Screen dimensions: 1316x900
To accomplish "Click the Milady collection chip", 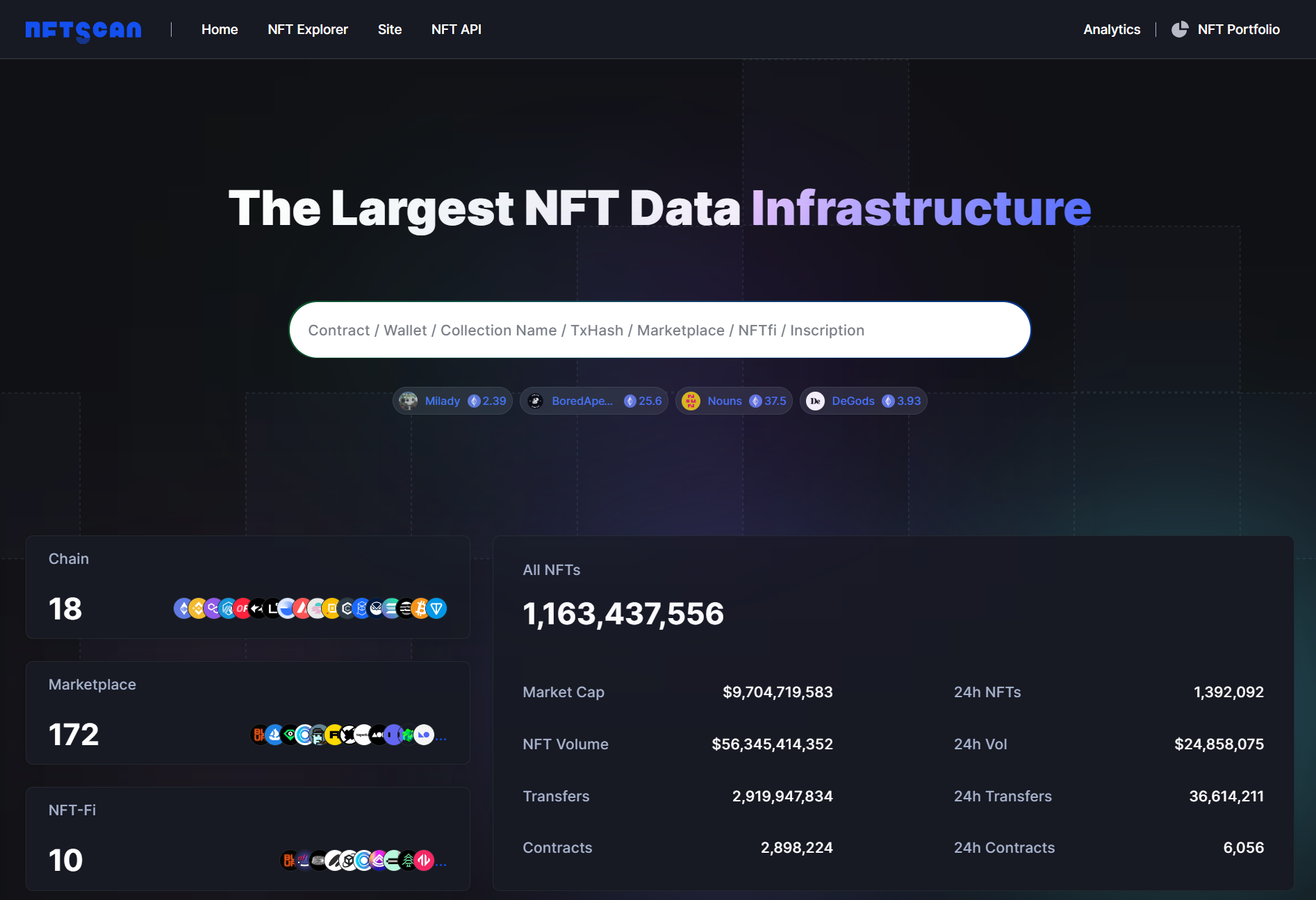I will [x=452, y=401].
